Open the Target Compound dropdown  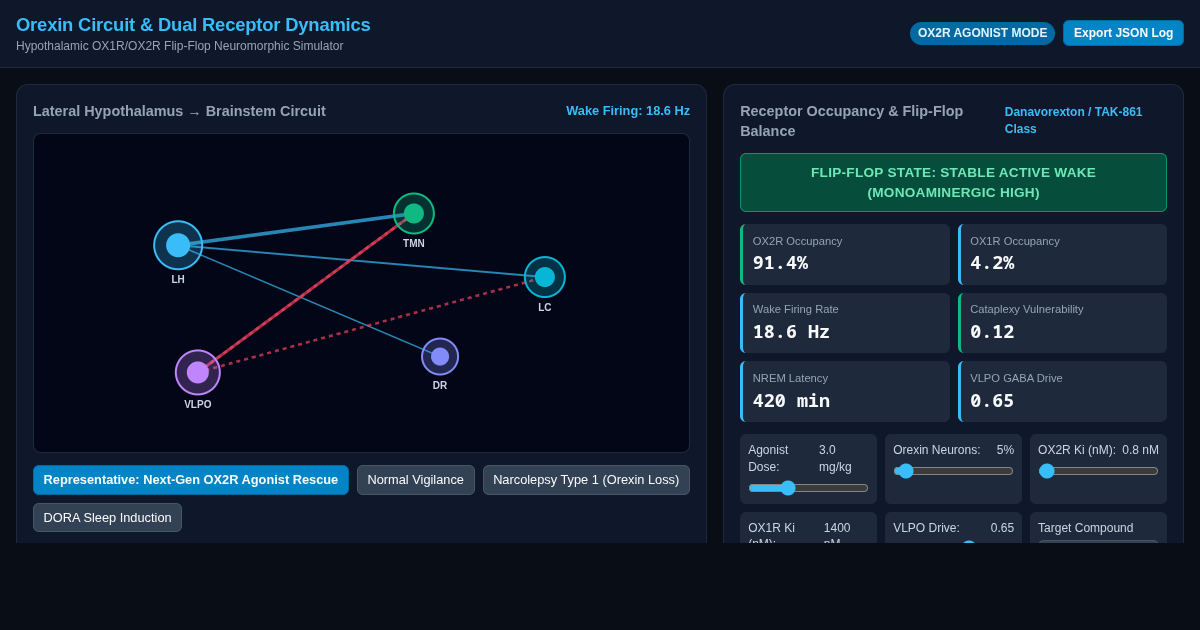[1098, 541]
